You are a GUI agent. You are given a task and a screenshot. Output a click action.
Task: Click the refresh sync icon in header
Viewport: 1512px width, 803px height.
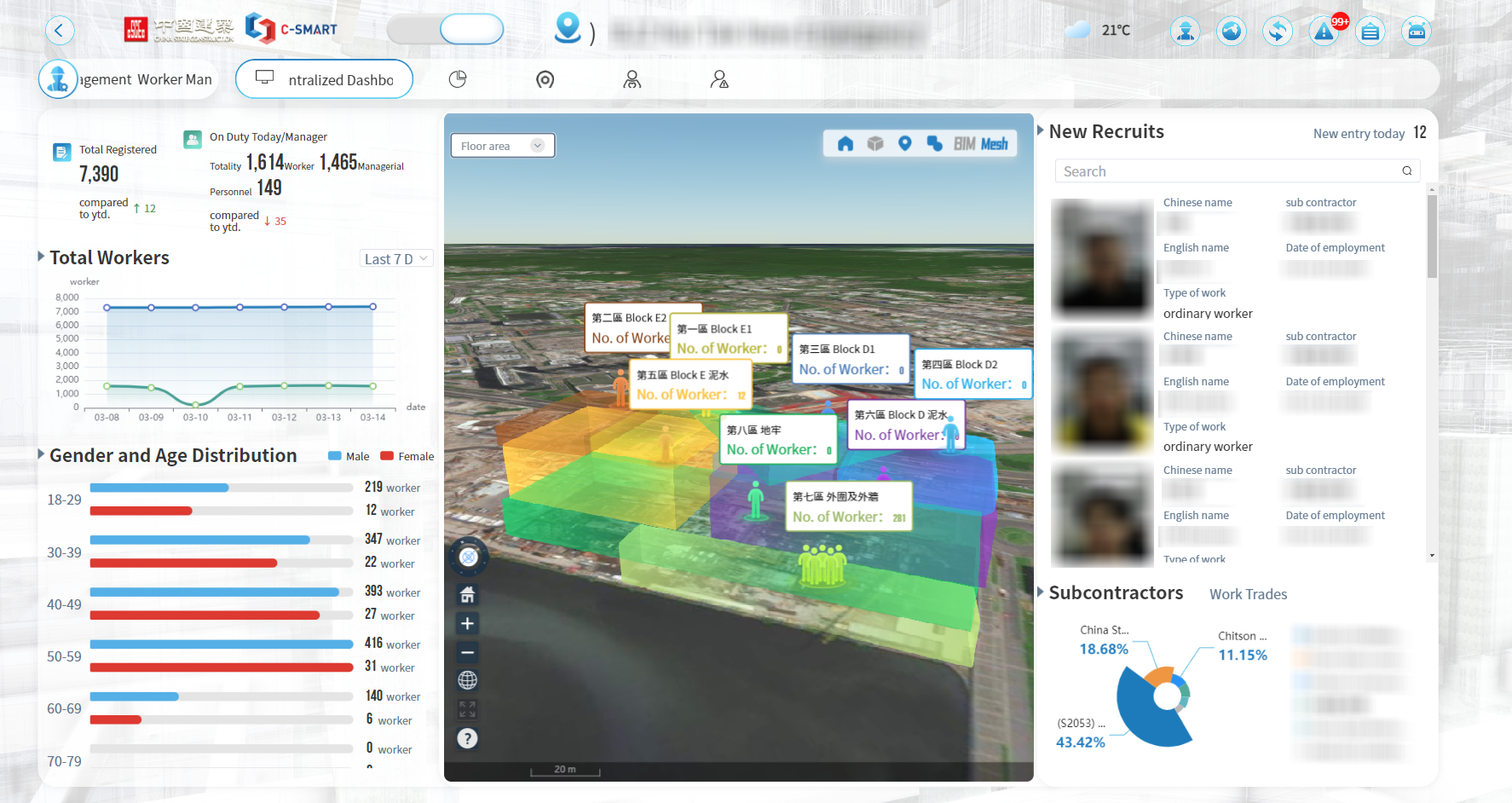(1277, 32)
